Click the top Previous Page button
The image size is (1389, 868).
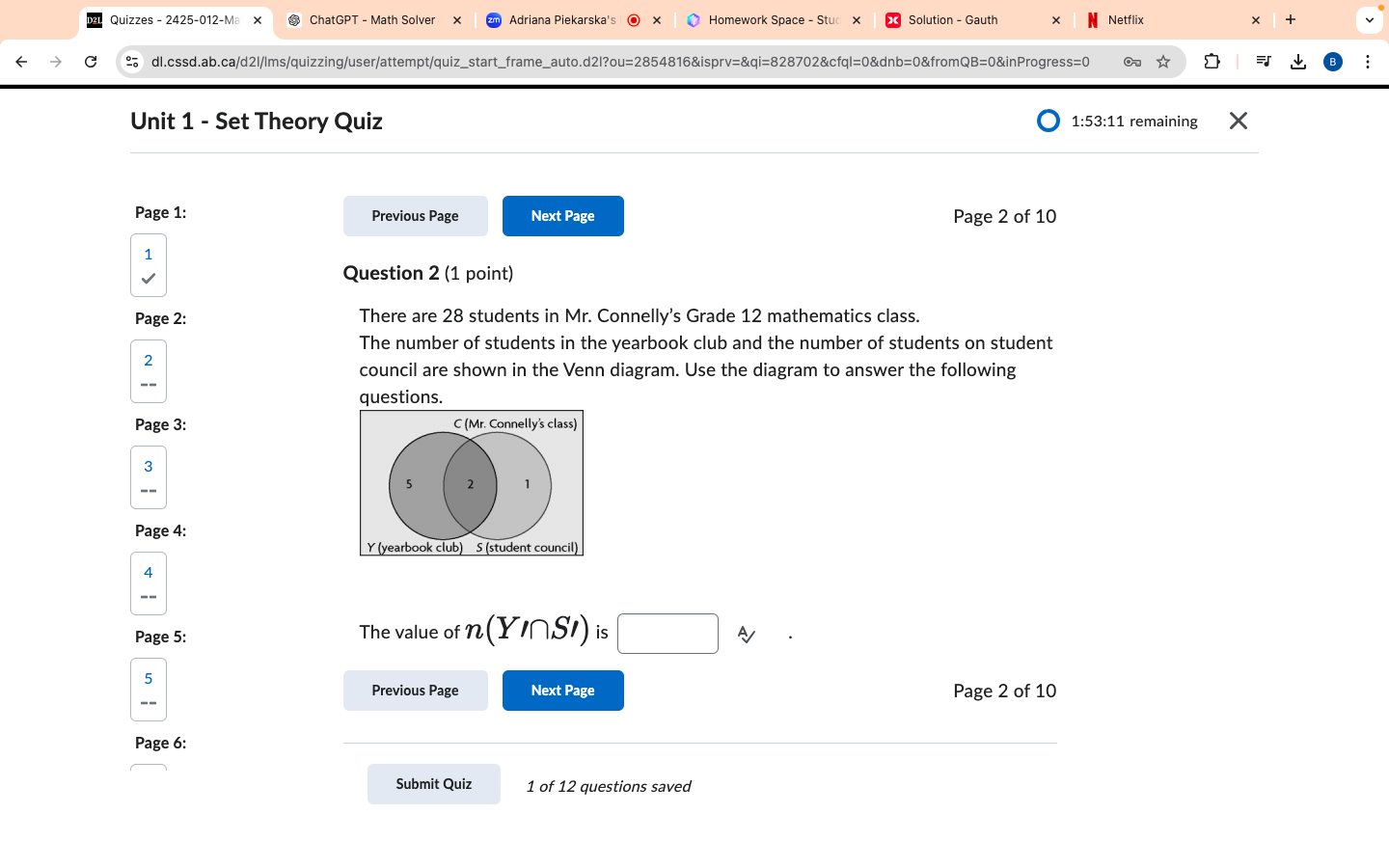(x=416, y=216)
